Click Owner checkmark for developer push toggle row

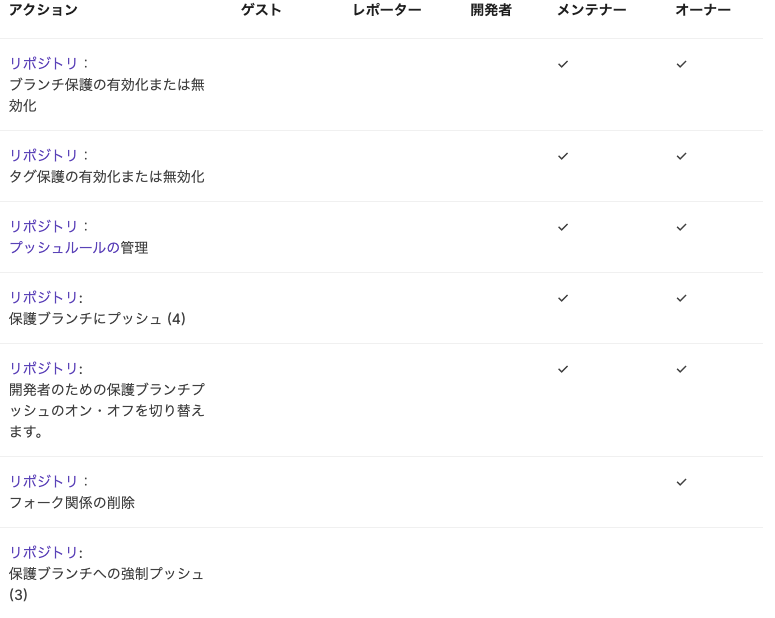tap(681, 369)
